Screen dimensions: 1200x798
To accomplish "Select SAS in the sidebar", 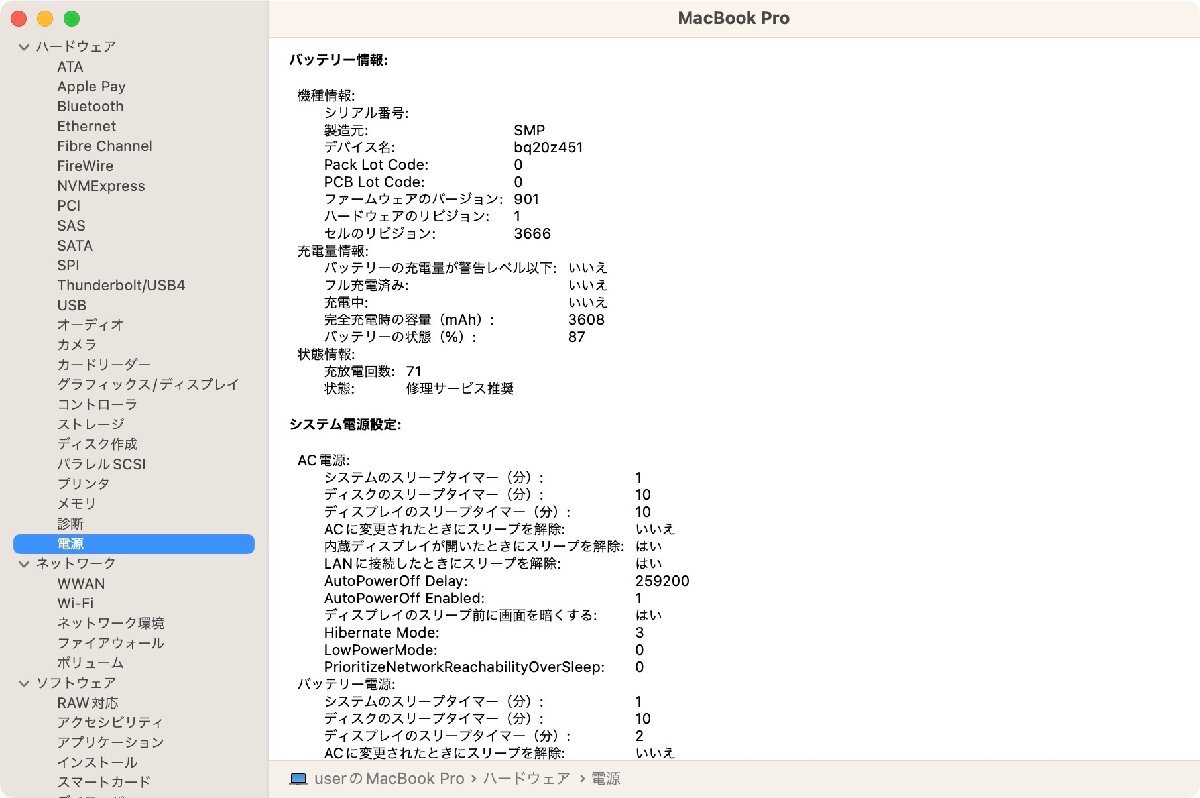I will [x=71, y=226].
